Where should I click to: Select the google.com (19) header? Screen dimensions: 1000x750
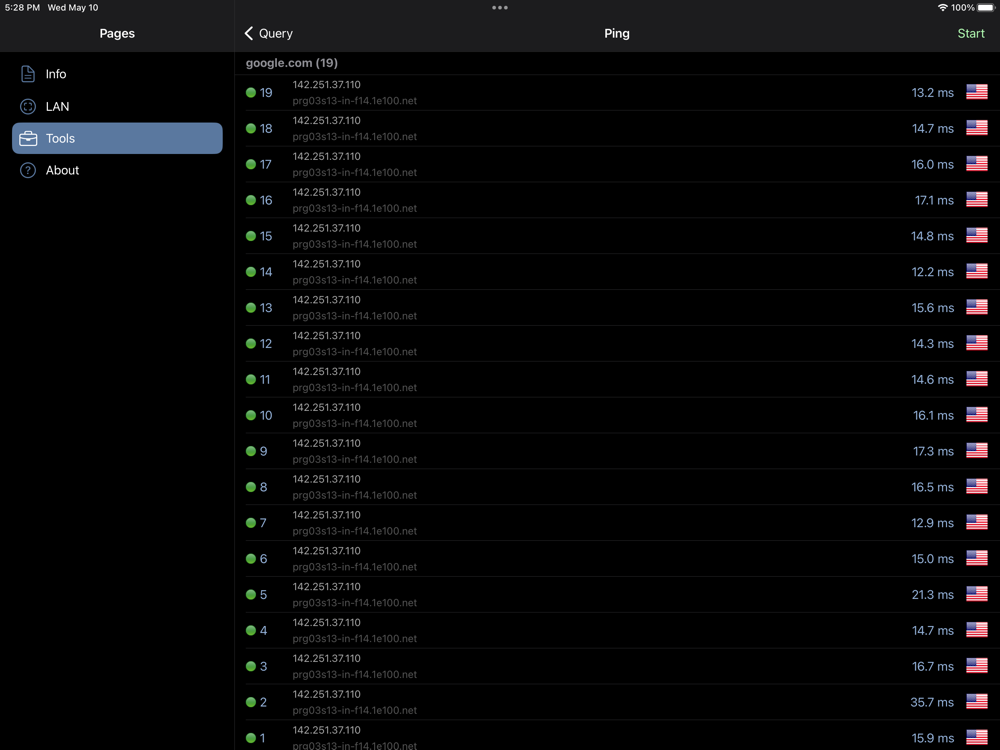[292, 63]
